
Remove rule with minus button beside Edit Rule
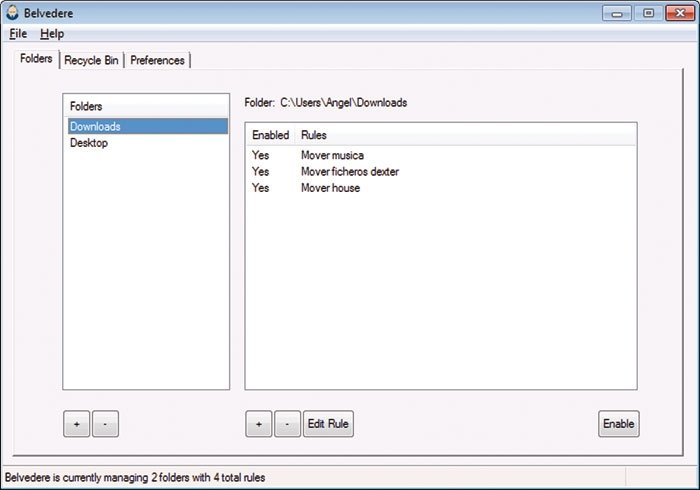tap(287, 424)
